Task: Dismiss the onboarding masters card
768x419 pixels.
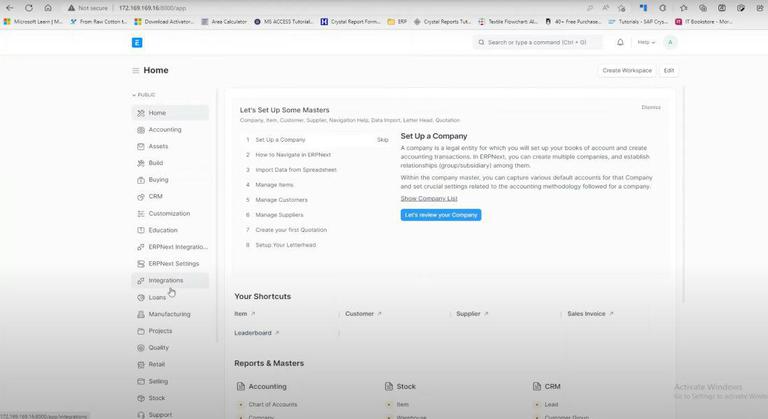Action: [x=651, y=107]
